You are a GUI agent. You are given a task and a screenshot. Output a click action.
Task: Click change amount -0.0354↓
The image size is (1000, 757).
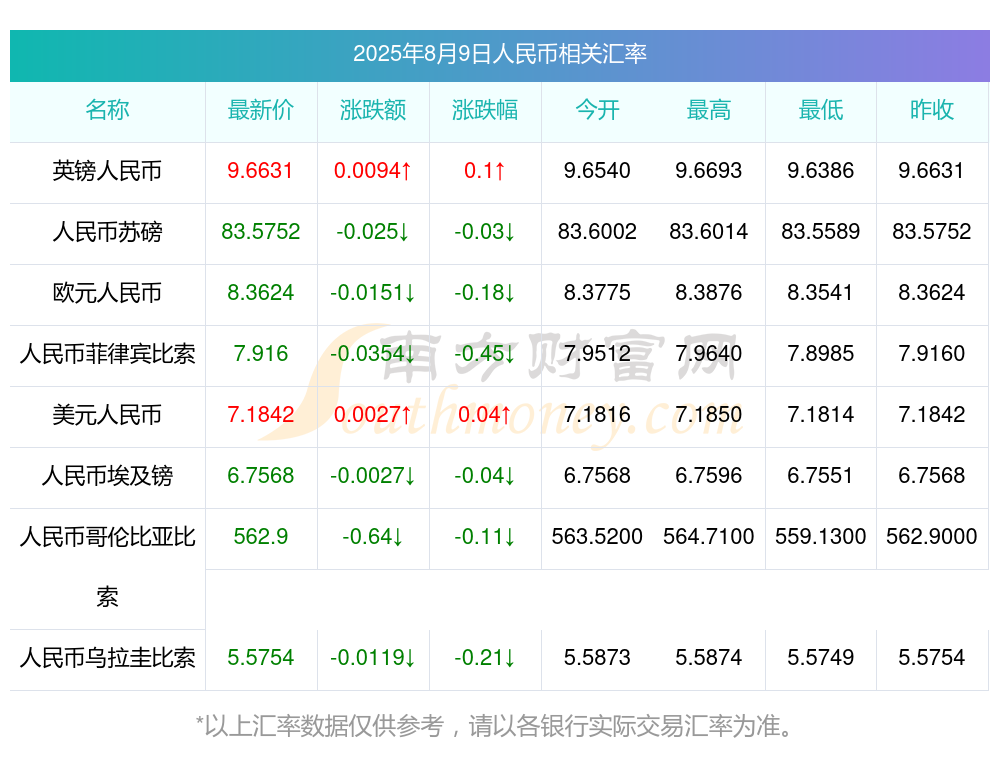(373, 353)
